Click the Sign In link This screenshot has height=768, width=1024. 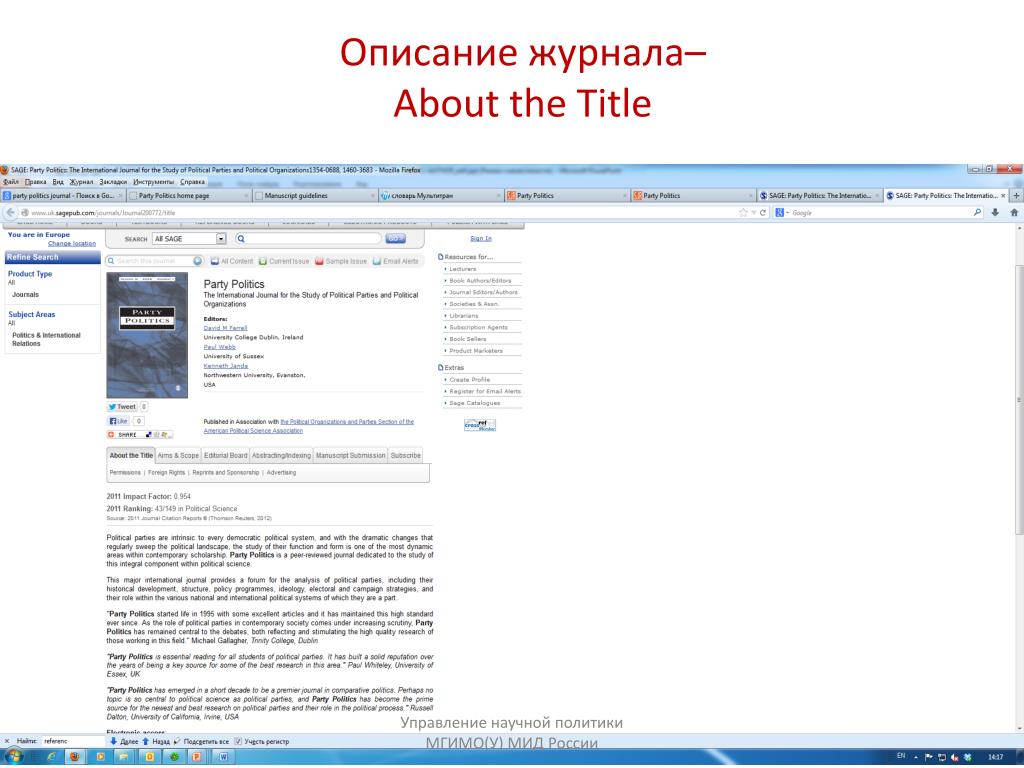coord(481,239)
